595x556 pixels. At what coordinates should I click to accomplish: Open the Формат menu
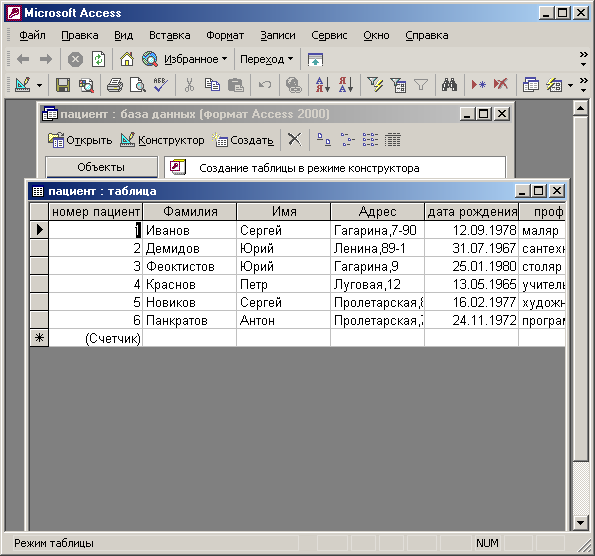pyautogui.click(x=225, y=35)
